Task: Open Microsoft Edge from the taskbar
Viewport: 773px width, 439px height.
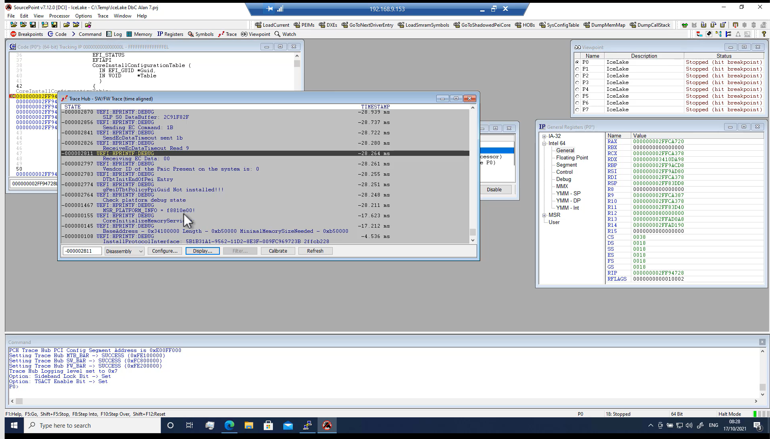Action: pos(229,425)
